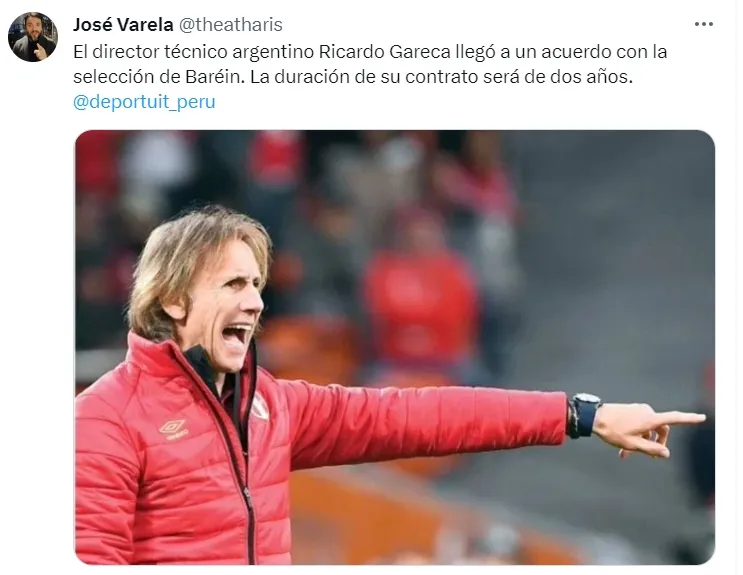Screen dimensions: 743x575
Task: Click the @theatharis handle
Action: point(230,25)
